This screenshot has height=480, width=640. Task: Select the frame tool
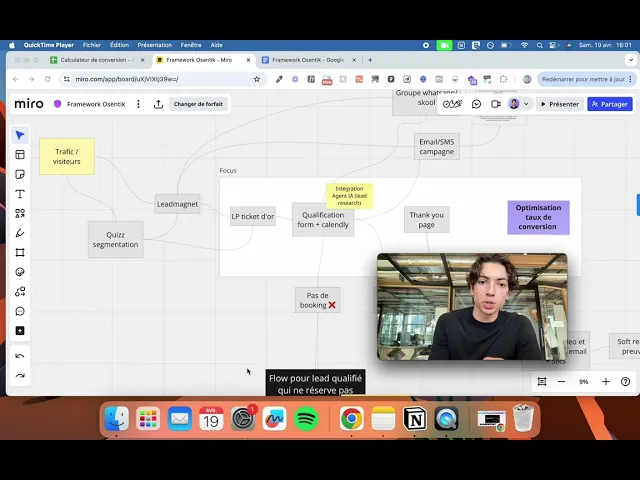(20, 253)
